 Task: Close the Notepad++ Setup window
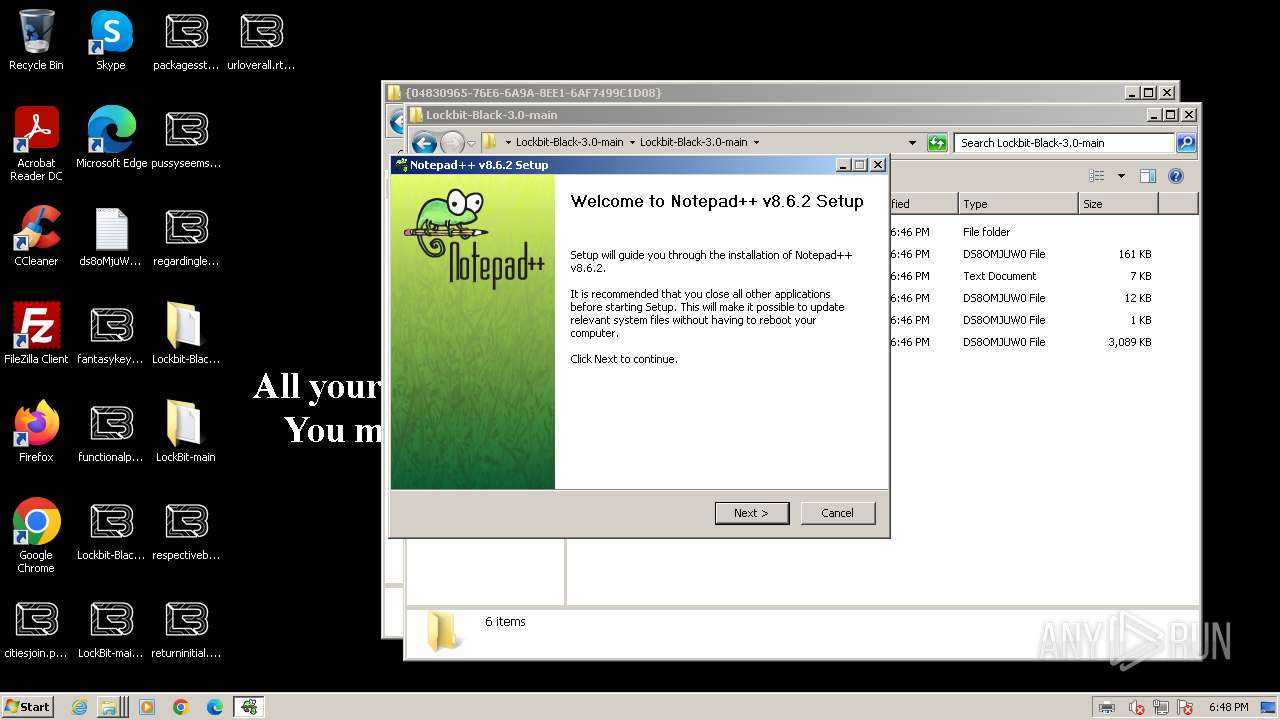(x=878, y=165)
